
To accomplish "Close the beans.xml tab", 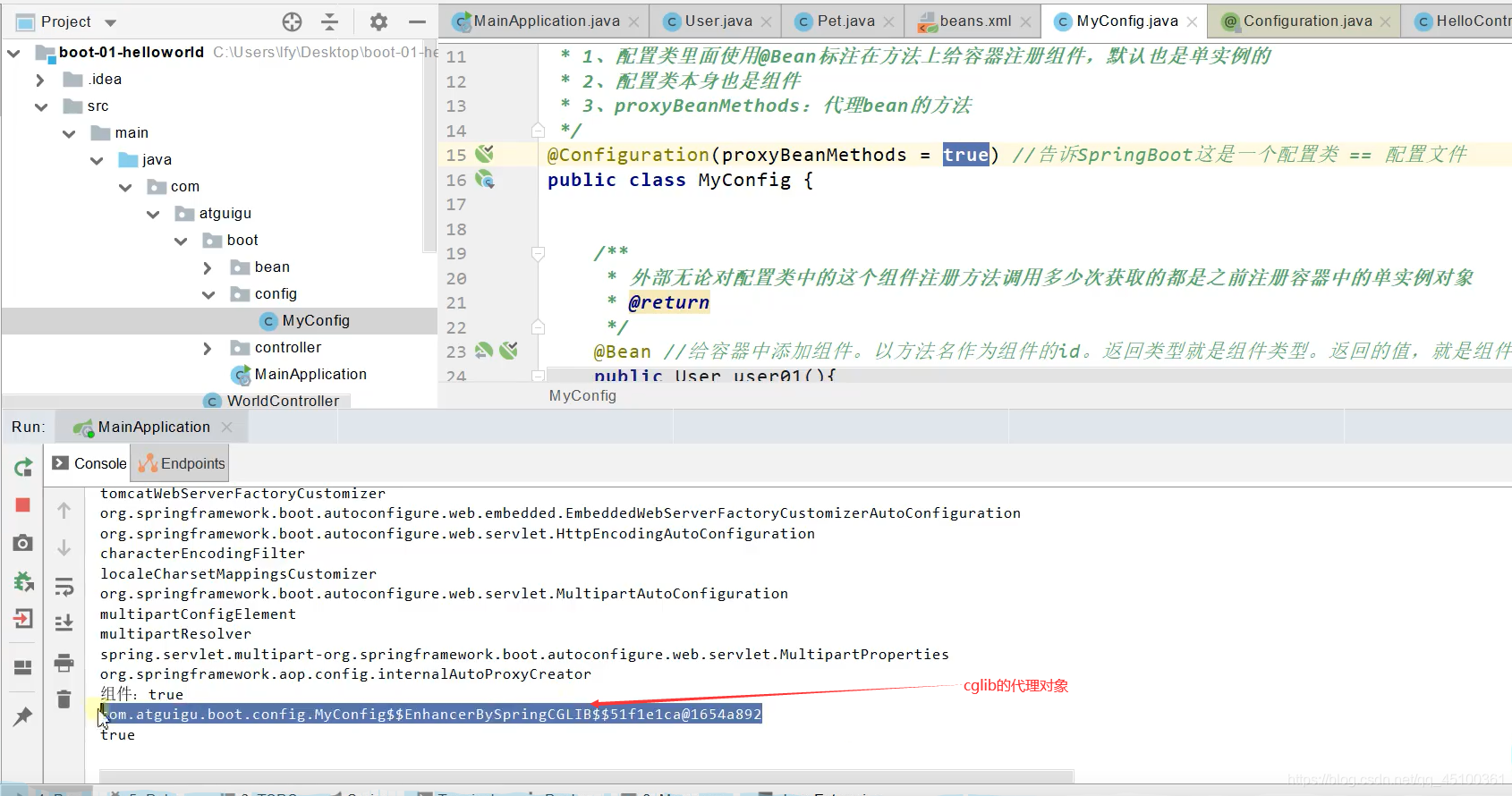I will point(1026,21).
